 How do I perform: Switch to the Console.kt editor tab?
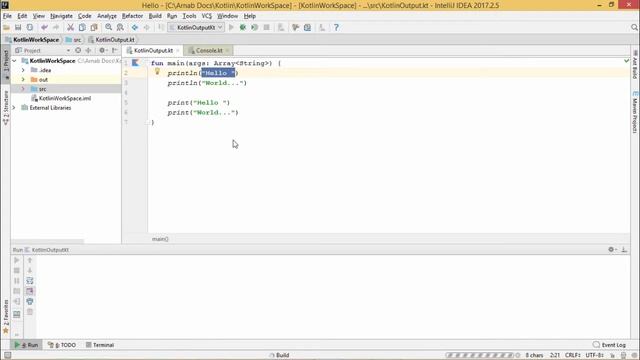coord(209,51)
